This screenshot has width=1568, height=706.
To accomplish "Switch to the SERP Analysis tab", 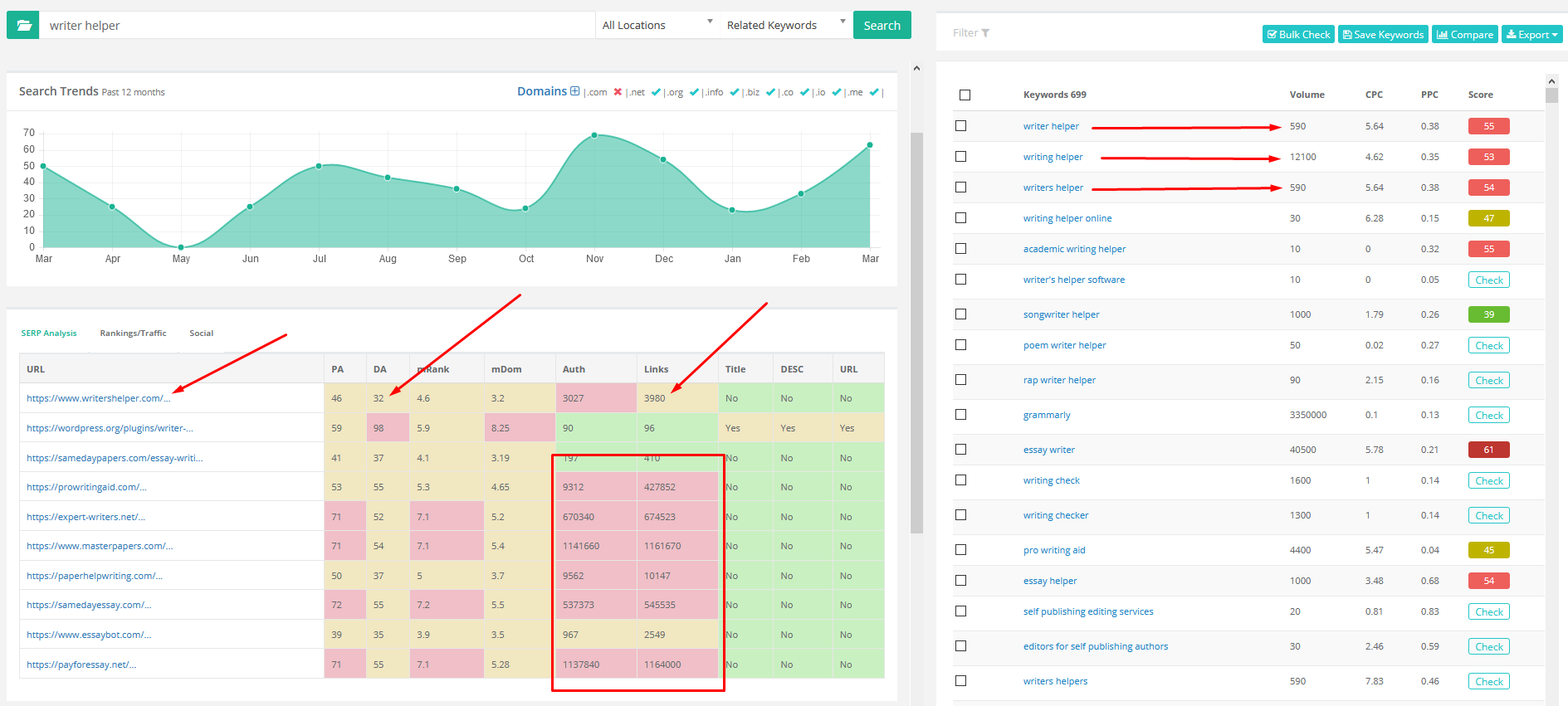I will [x=49, y=333].
